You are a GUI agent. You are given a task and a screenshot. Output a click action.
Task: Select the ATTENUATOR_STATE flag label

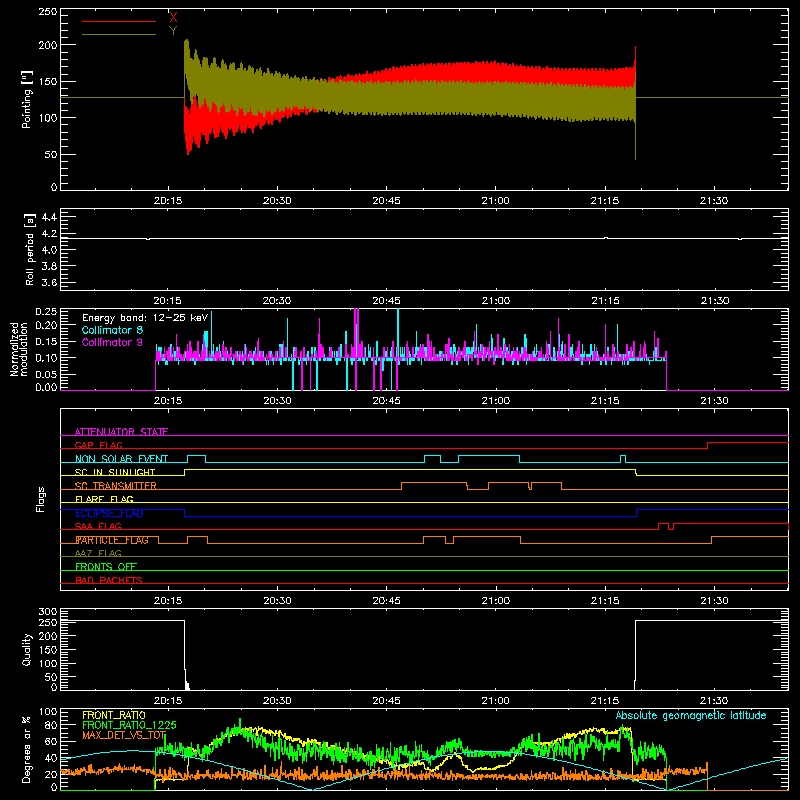(x=121, y=432)
